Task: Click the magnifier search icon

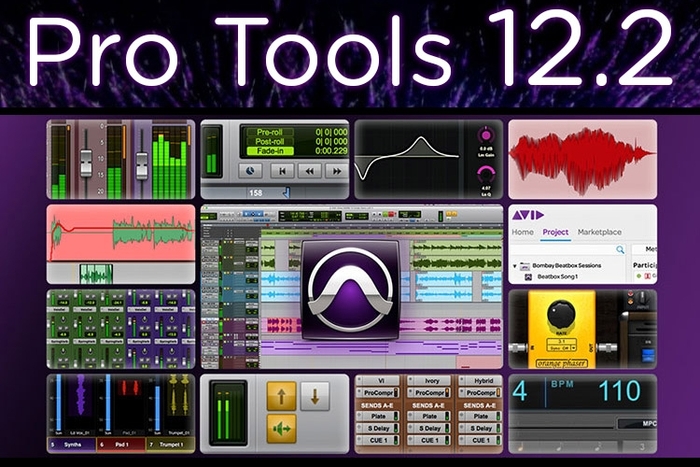Action: 620,250
